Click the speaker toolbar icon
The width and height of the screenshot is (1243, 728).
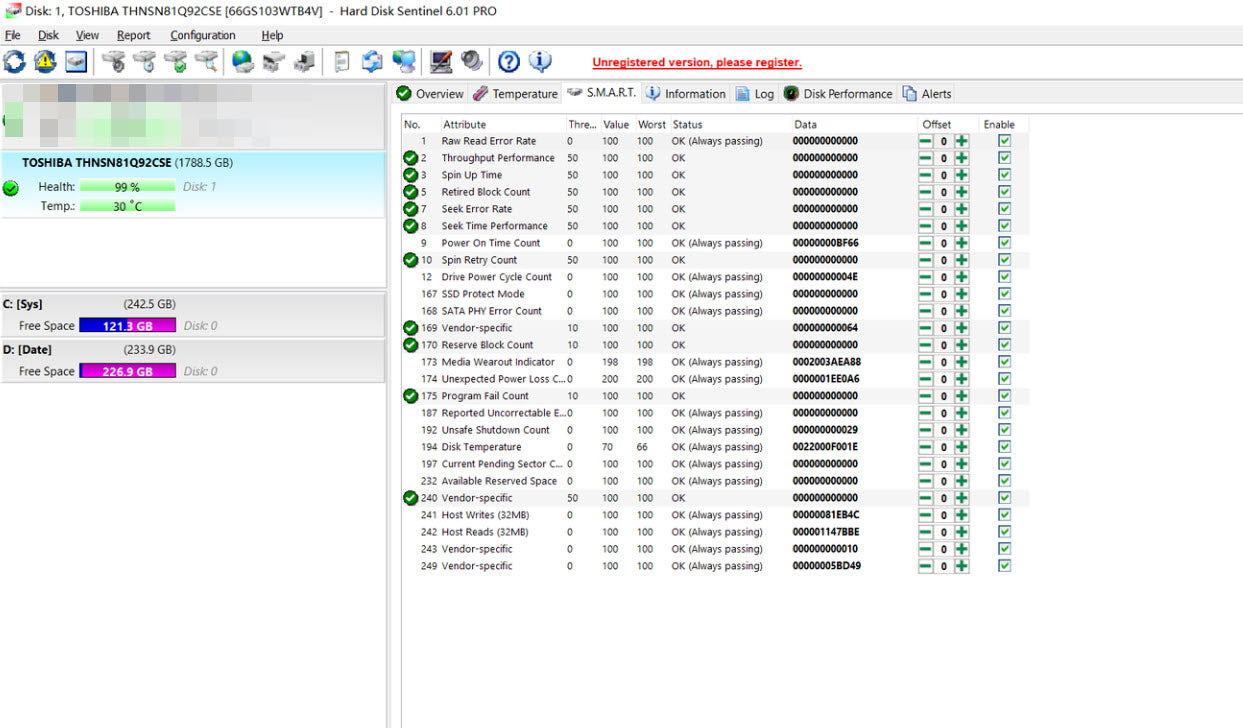click(x=471, y=62)
